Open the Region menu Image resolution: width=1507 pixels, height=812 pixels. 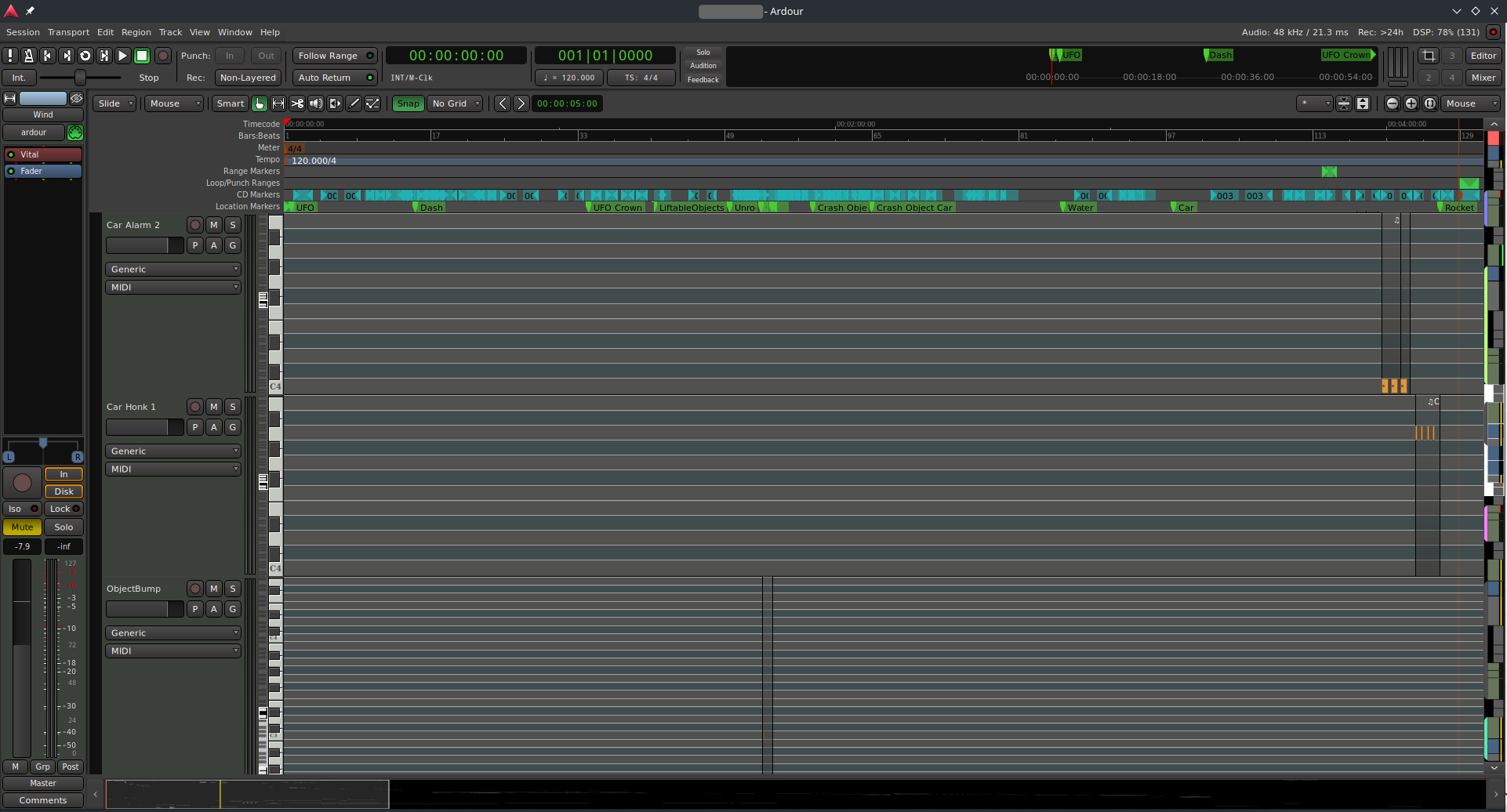[x=136, y=32]
